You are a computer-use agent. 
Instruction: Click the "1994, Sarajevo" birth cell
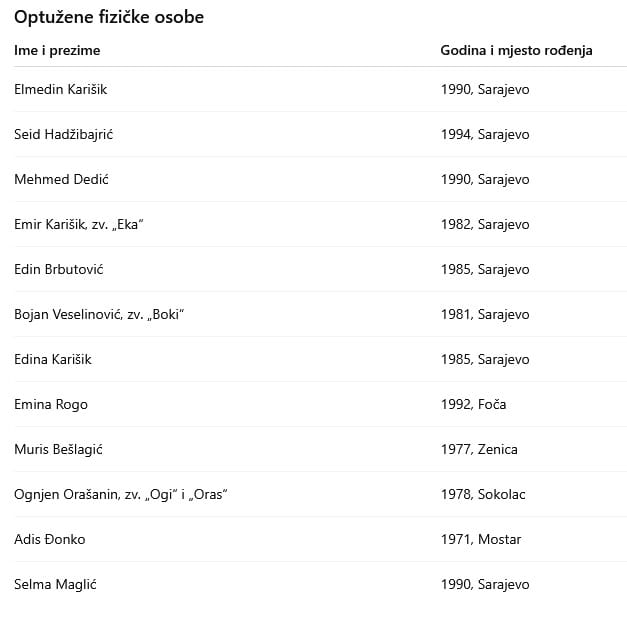tap(485, 134)
